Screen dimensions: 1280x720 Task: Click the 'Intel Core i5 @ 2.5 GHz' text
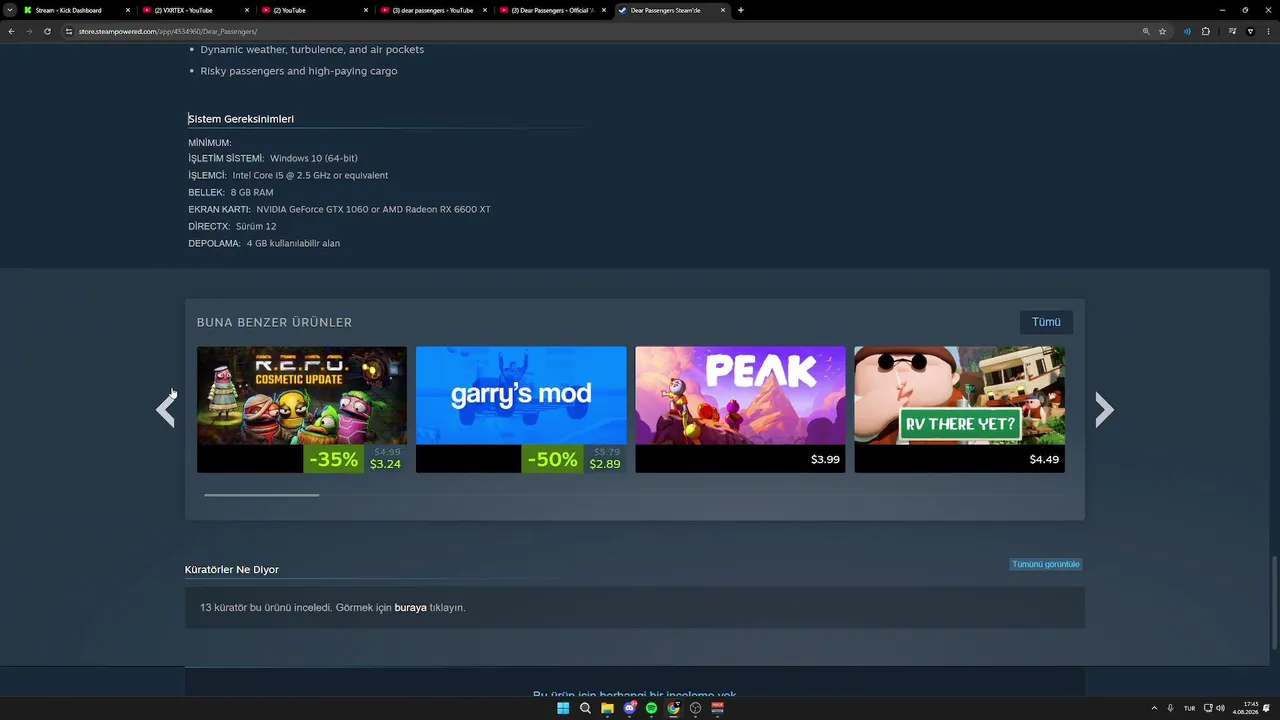click(310, 175)
